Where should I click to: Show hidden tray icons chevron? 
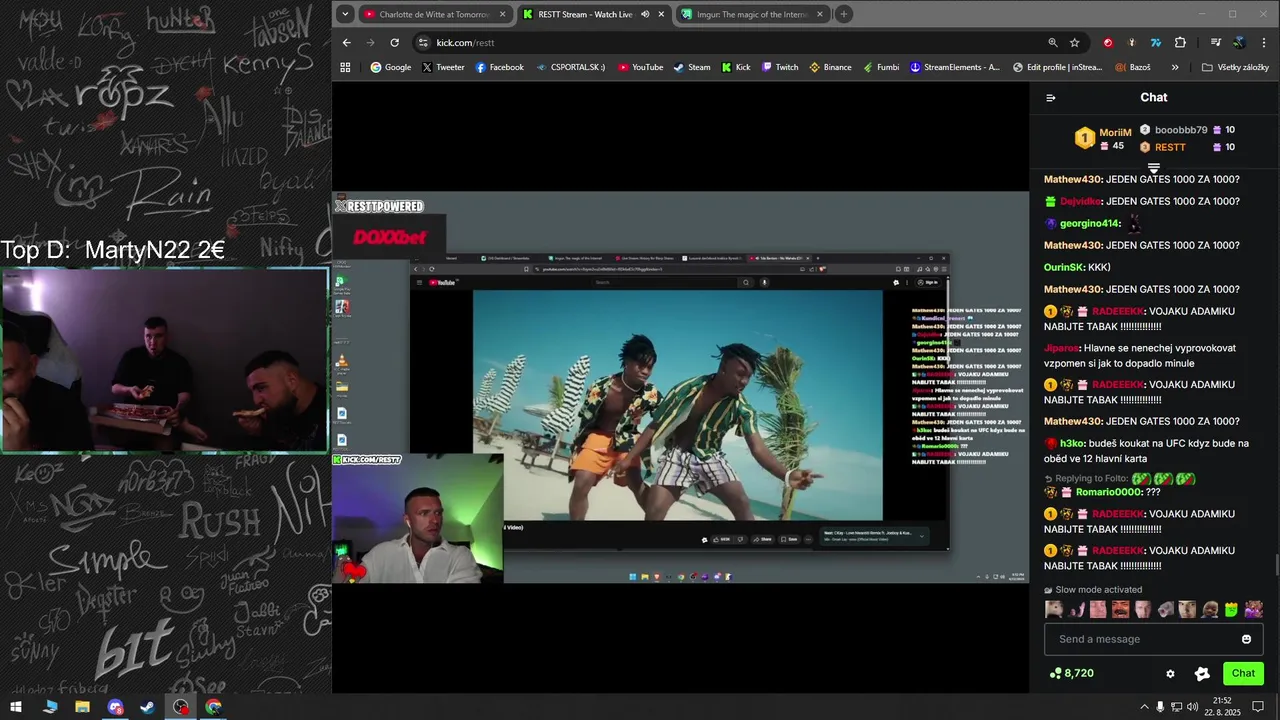click(1144, 707)
